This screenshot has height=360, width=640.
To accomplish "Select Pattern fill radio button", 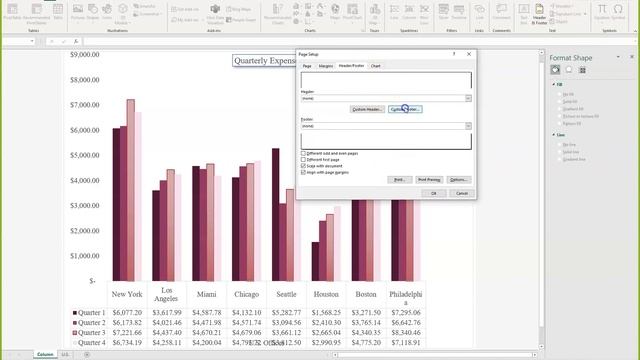I will coord(560,123).
